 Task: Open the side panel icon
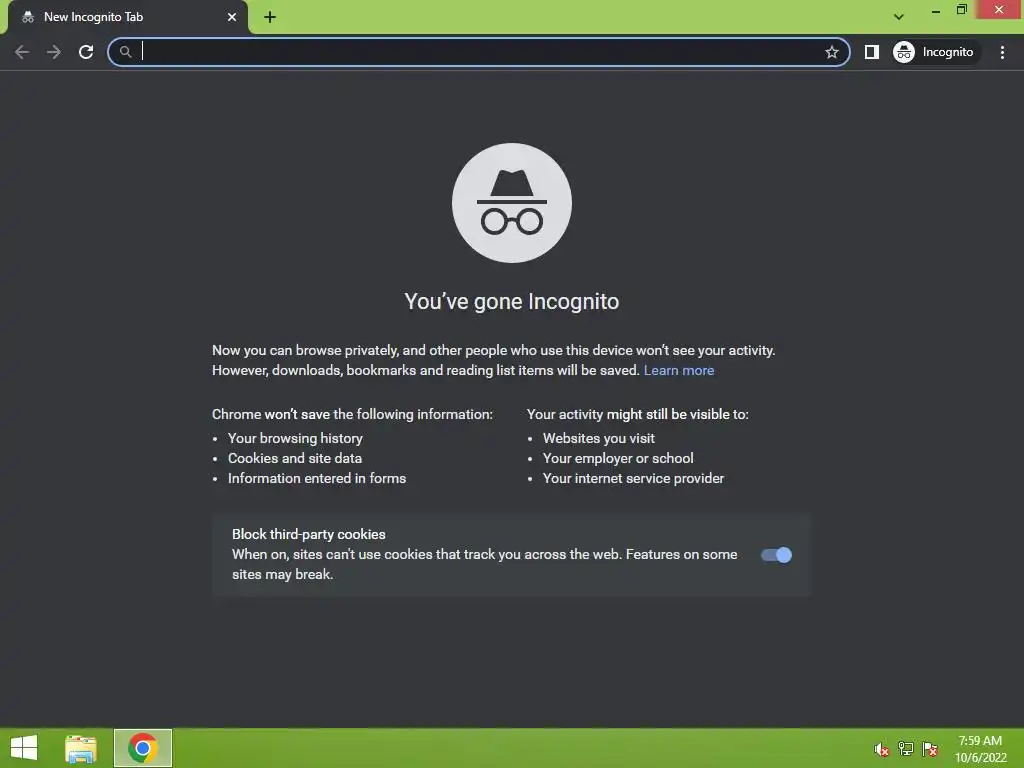872,52
